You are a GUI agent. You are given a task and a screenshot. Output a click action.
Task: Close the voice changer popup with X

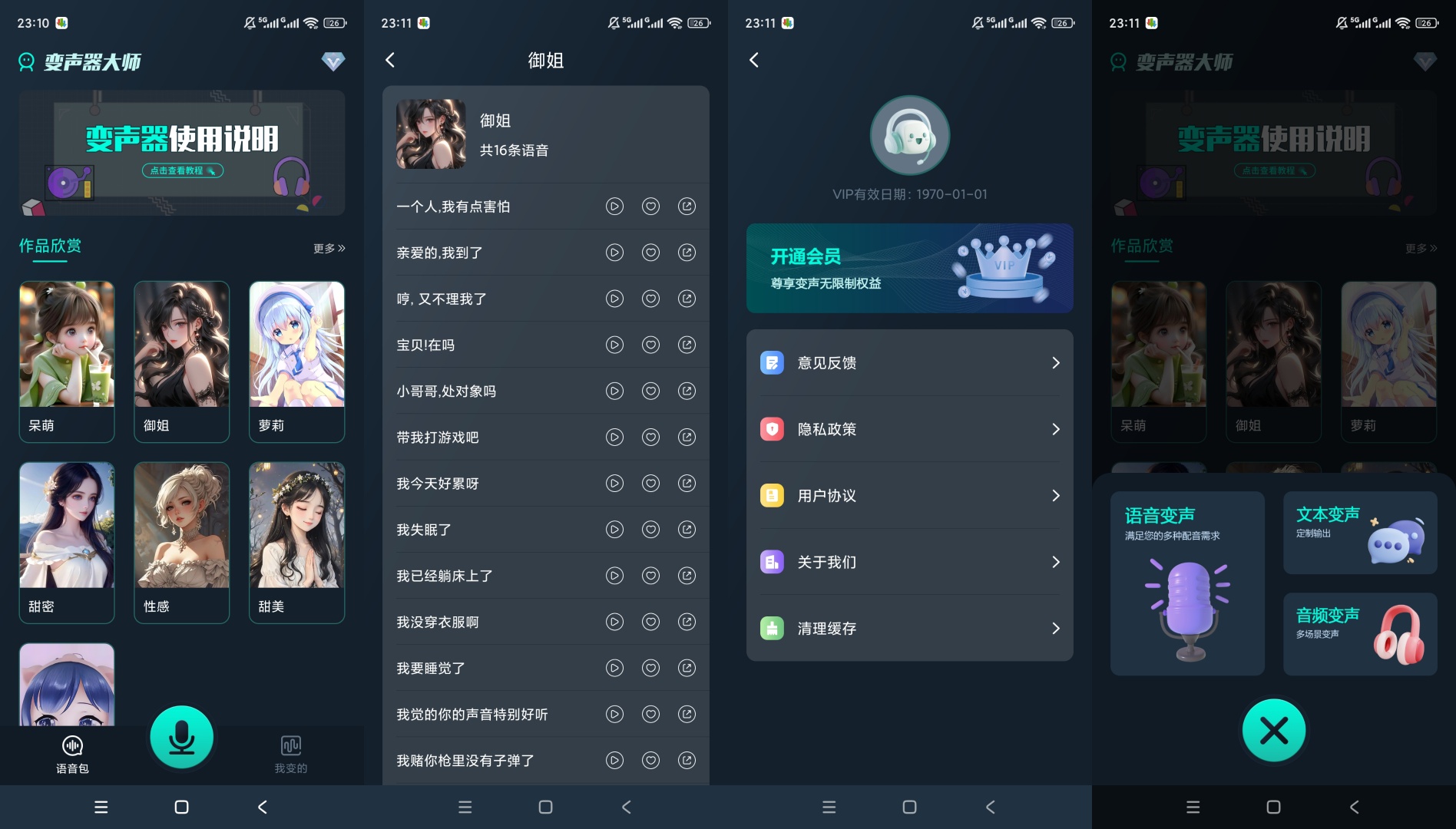coord(1274,731)
